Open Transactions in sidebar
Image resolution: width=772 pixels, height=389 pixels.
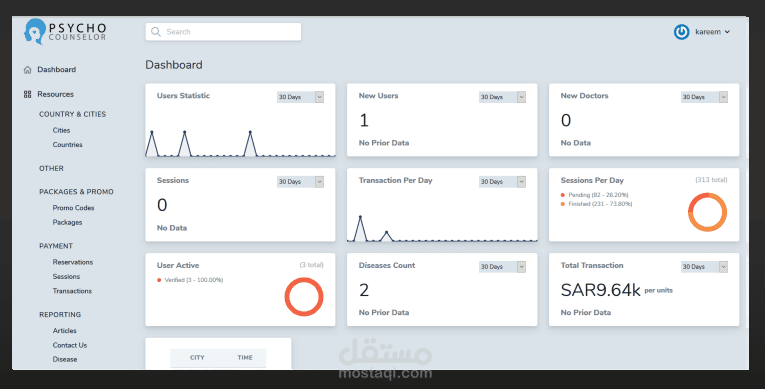(x=72, y=291)
